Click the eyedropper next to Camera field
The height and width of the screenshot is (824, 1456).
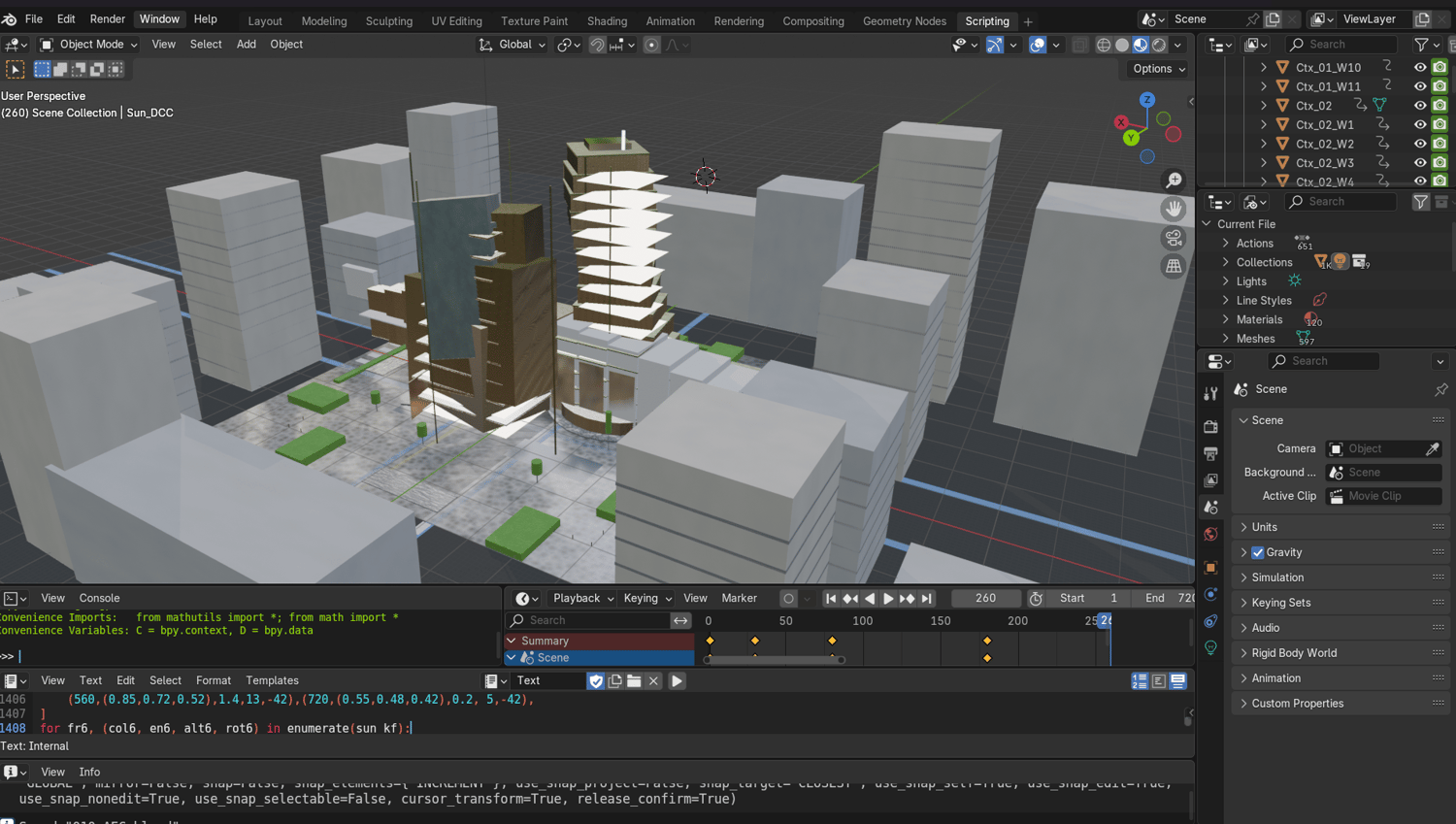pos(1432,448)
